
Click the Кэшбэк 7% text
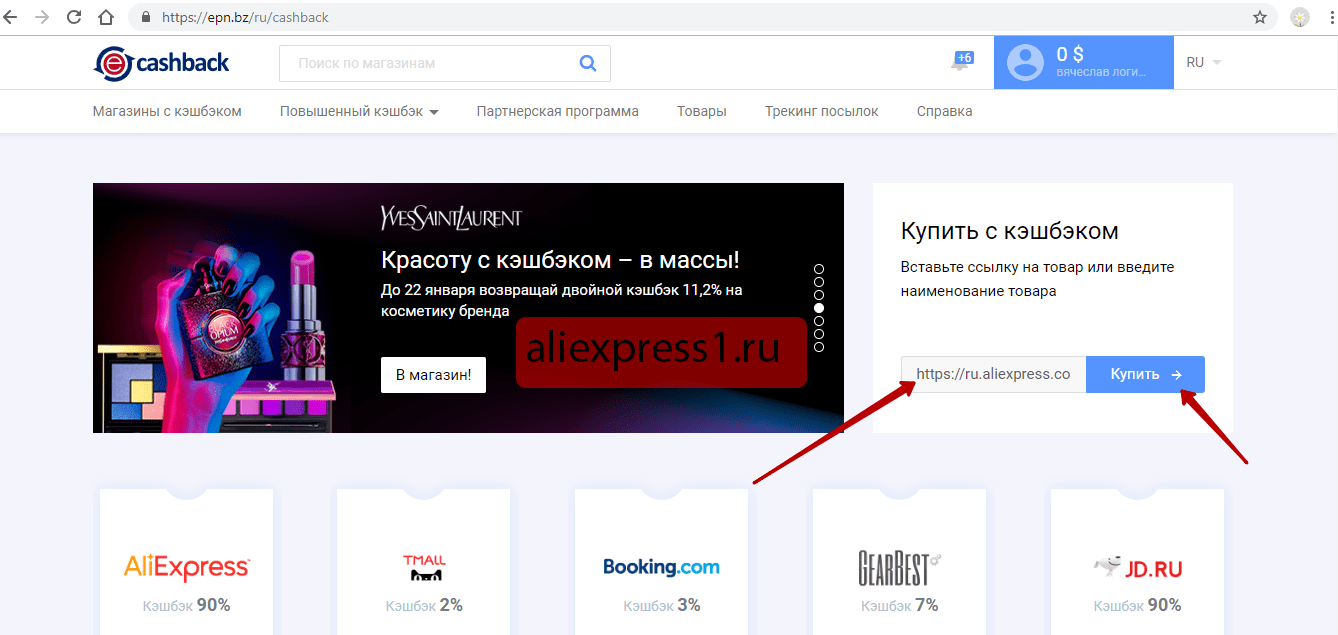899,605
